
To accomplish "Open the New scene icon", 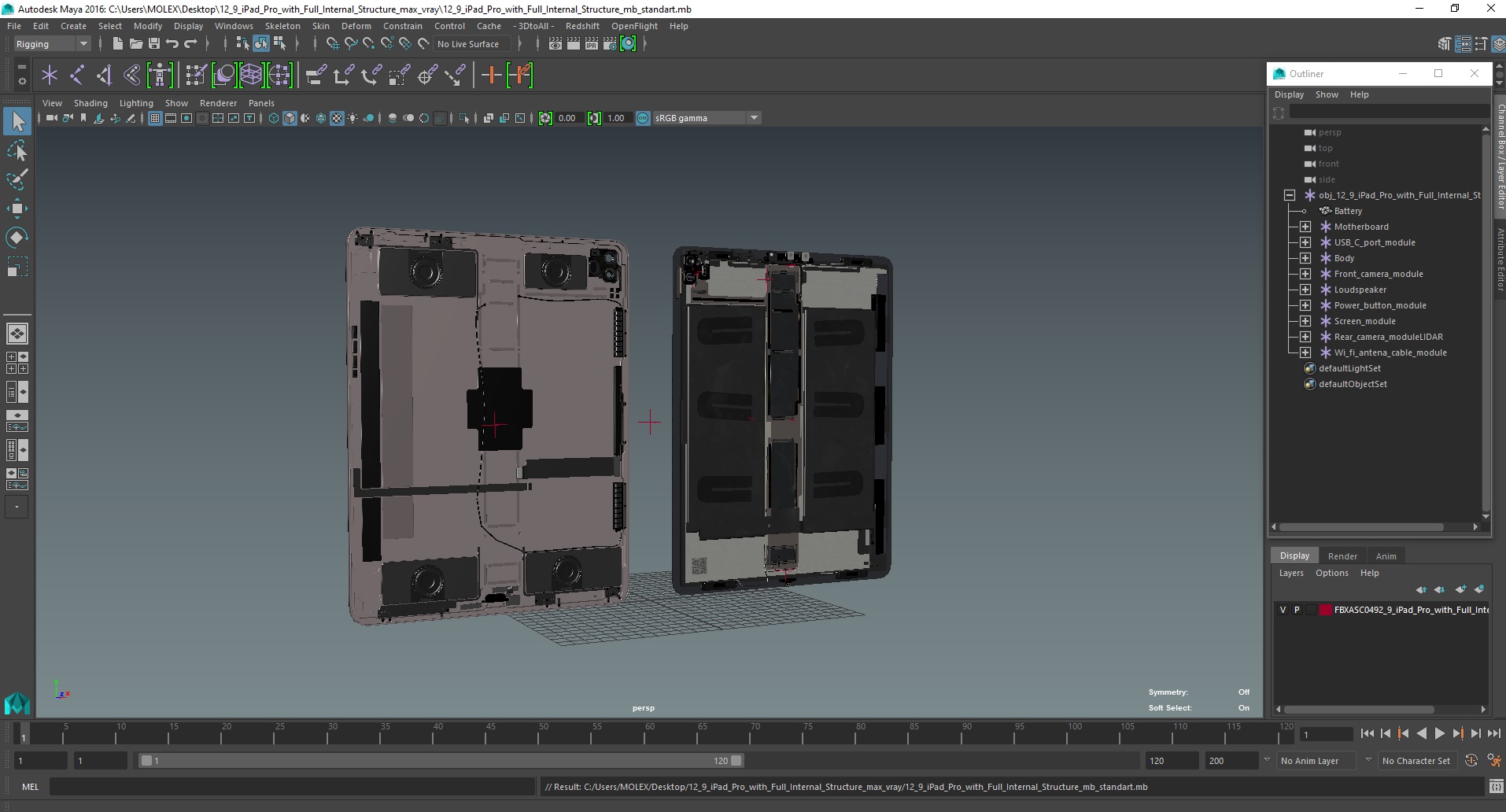I will pos(117,44).
